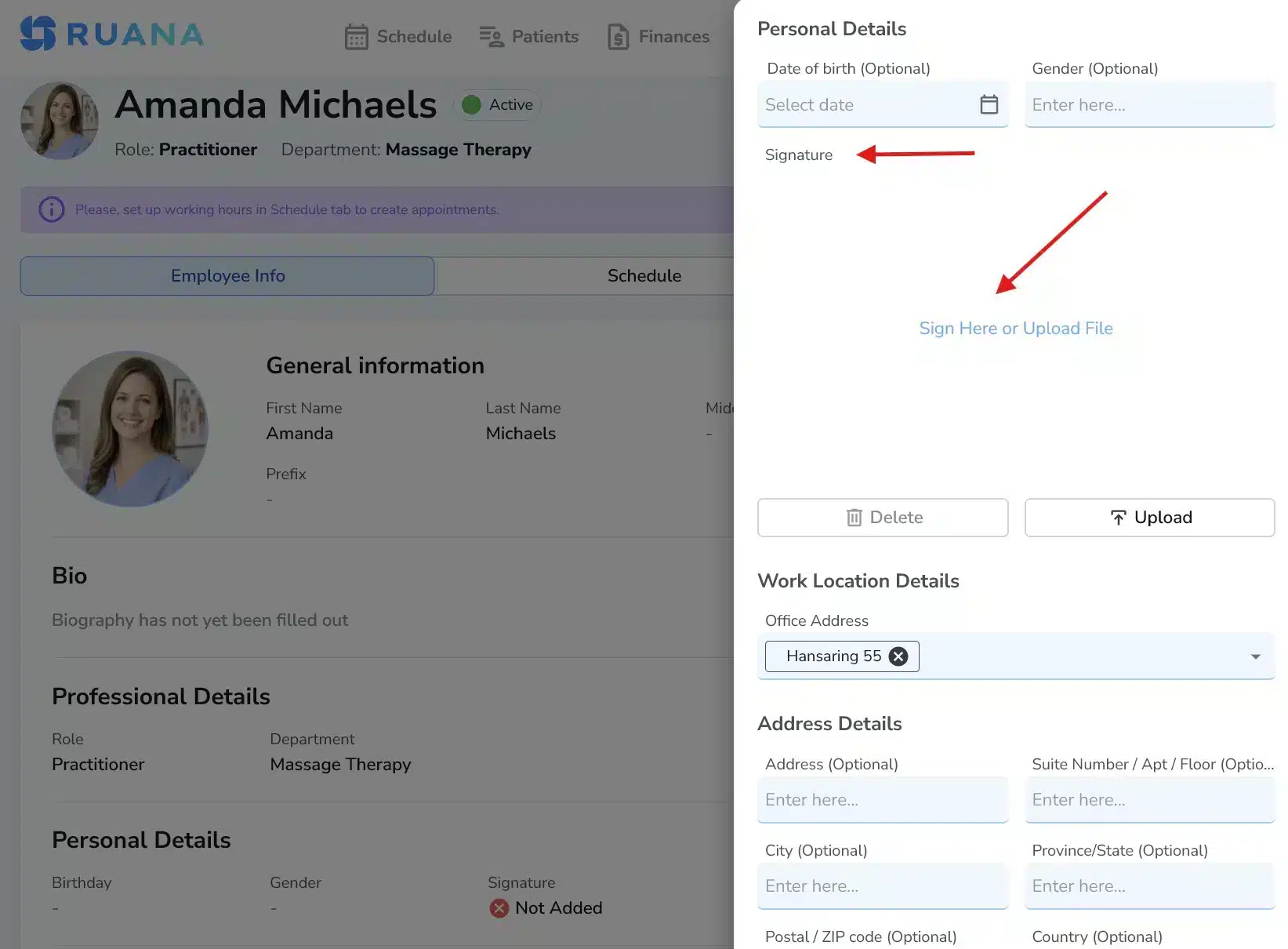
Task: Remove the Hansaring 55 address chip
Action: pos(898,656)
